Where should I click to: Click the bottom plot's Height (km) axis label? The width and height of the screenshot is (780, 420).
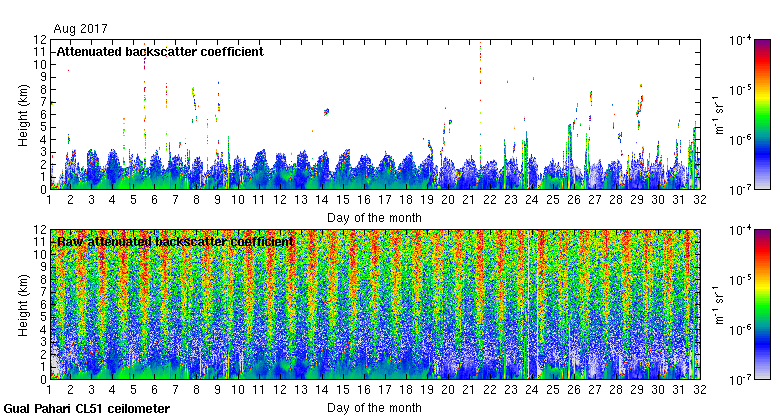22,305
